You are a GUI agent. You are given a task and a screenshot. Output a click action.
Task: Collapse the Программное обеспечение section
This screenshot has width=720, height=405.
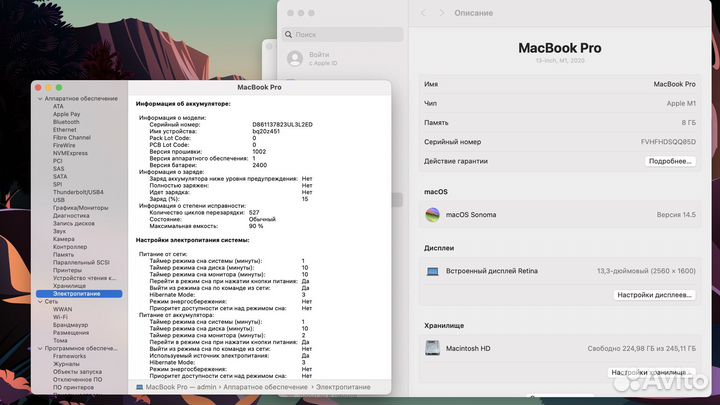pos(40,349)
